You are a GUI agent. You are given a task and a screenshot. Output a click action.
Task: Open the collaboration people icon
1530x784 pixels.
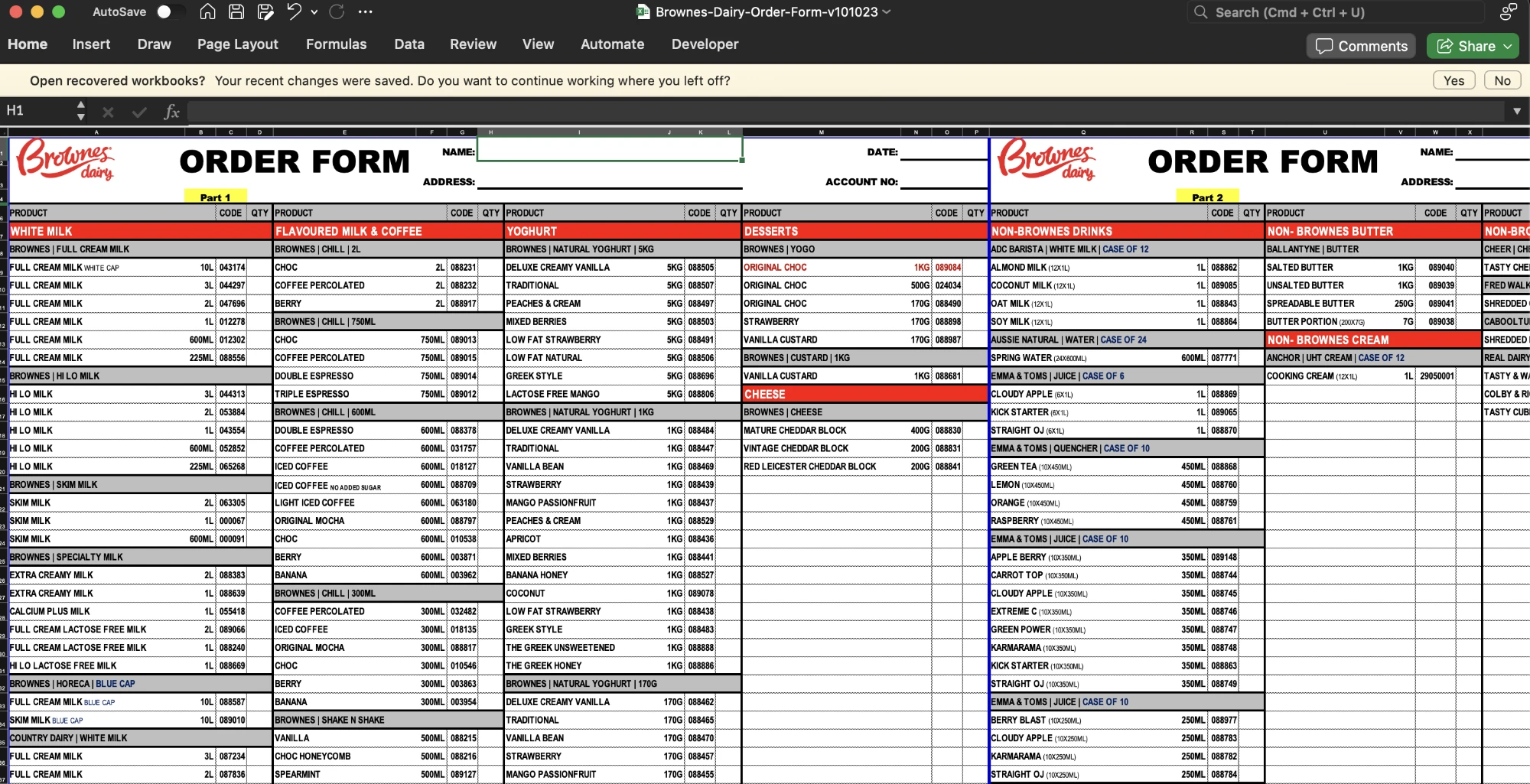[1509, 11]
